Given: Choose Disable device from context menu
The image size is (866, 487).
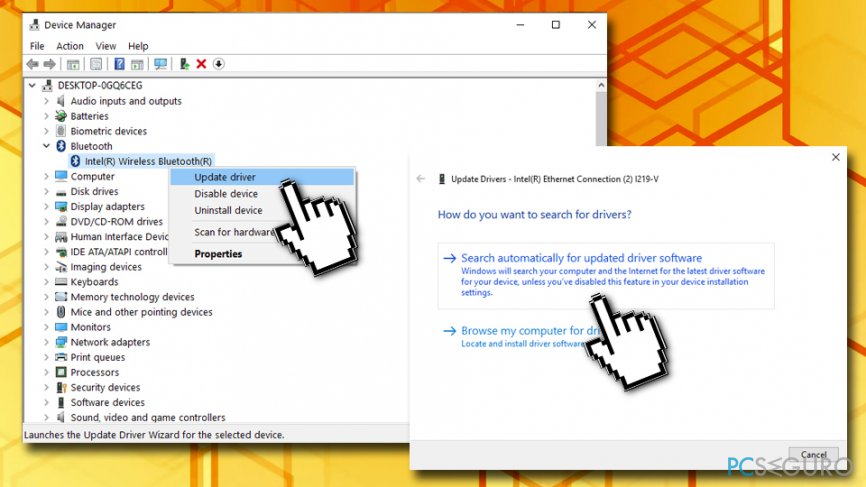Looking at the screenshot, I should click(x=226, y=194).
